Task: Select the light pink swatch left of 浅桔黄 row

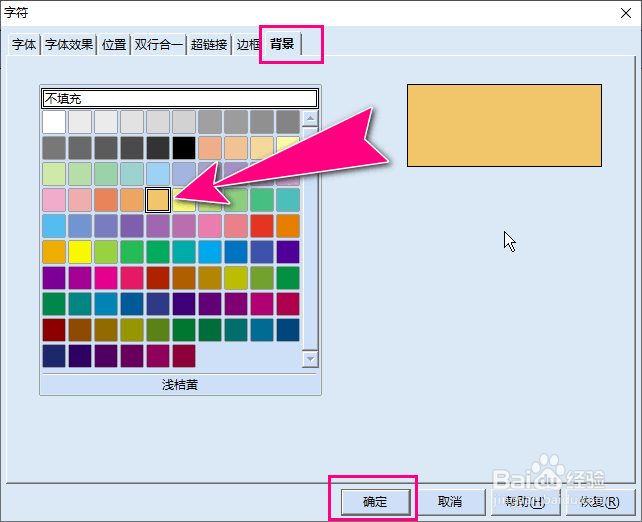Action: 54,200
